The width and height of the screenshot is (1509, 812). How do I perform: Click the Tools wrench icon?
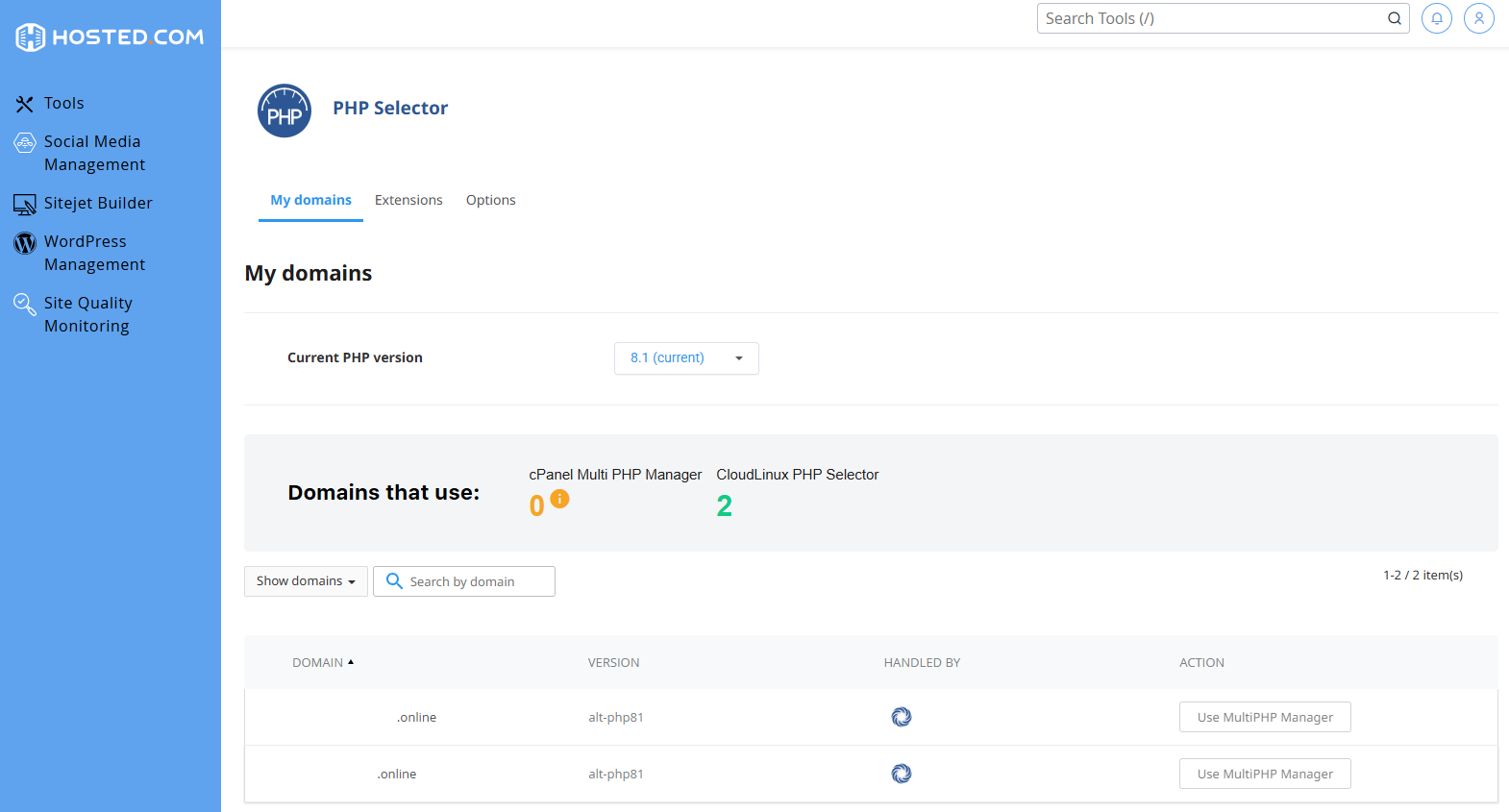point(25,104)
